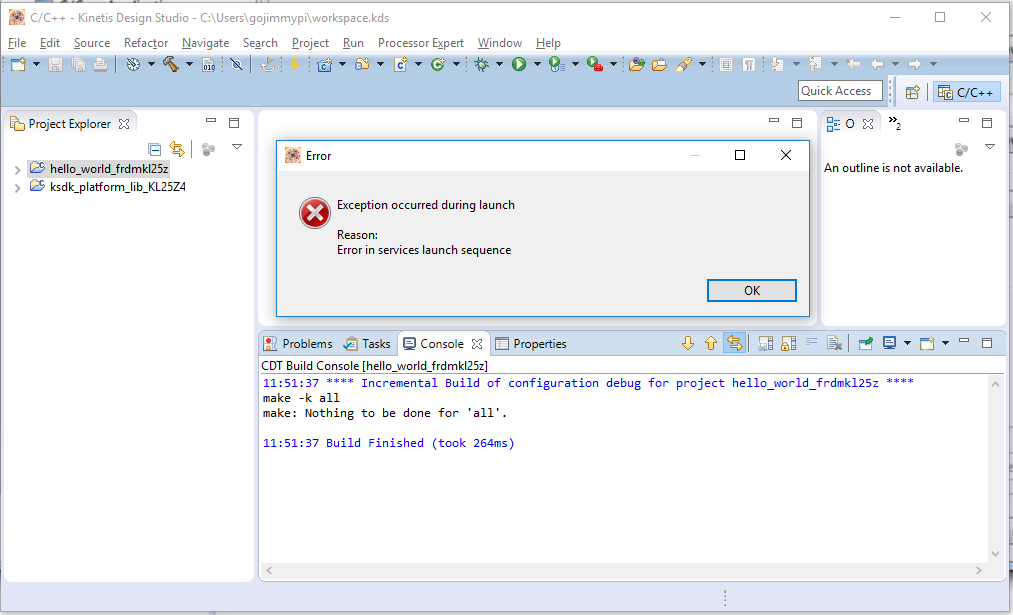Open the Processor Expert menu
Image resolution: width=1013 pixels, height=615 pixels.
pyautogui.click(x=421, y=43)
